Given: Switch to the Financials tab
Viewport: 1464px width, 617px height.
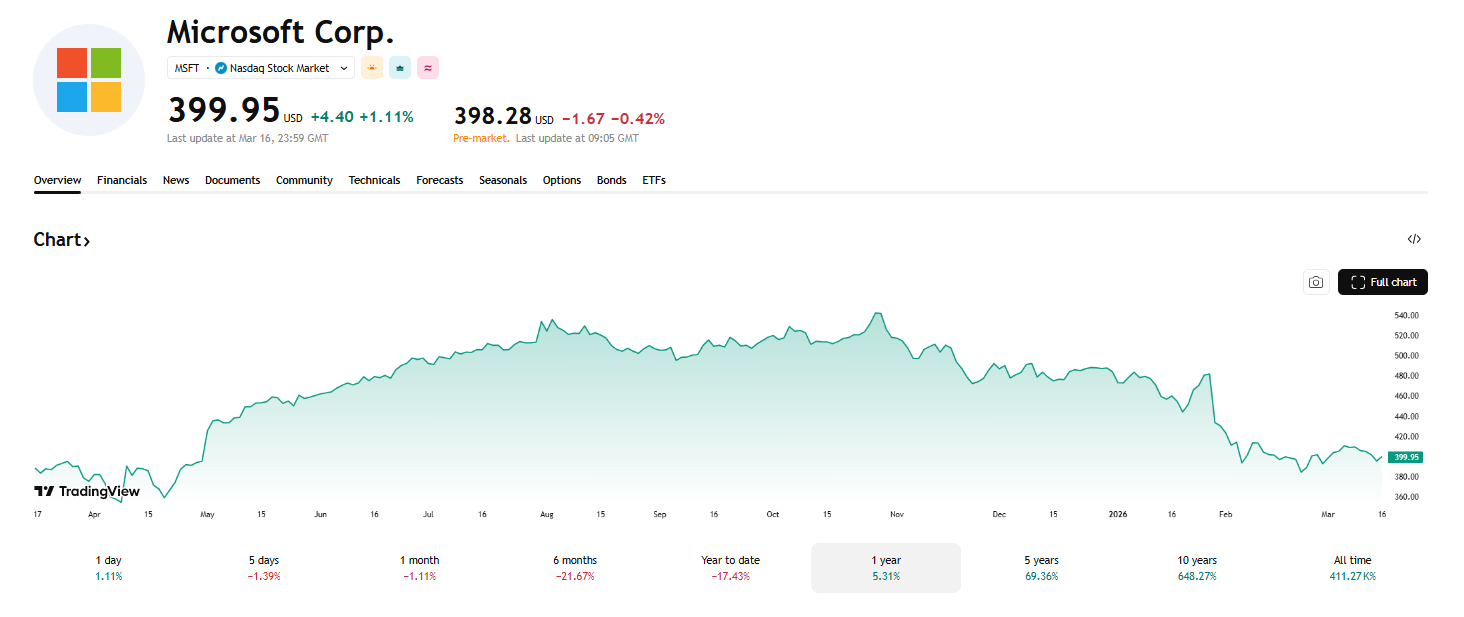Looking at the screenshot, I should (x=122, y=180).
